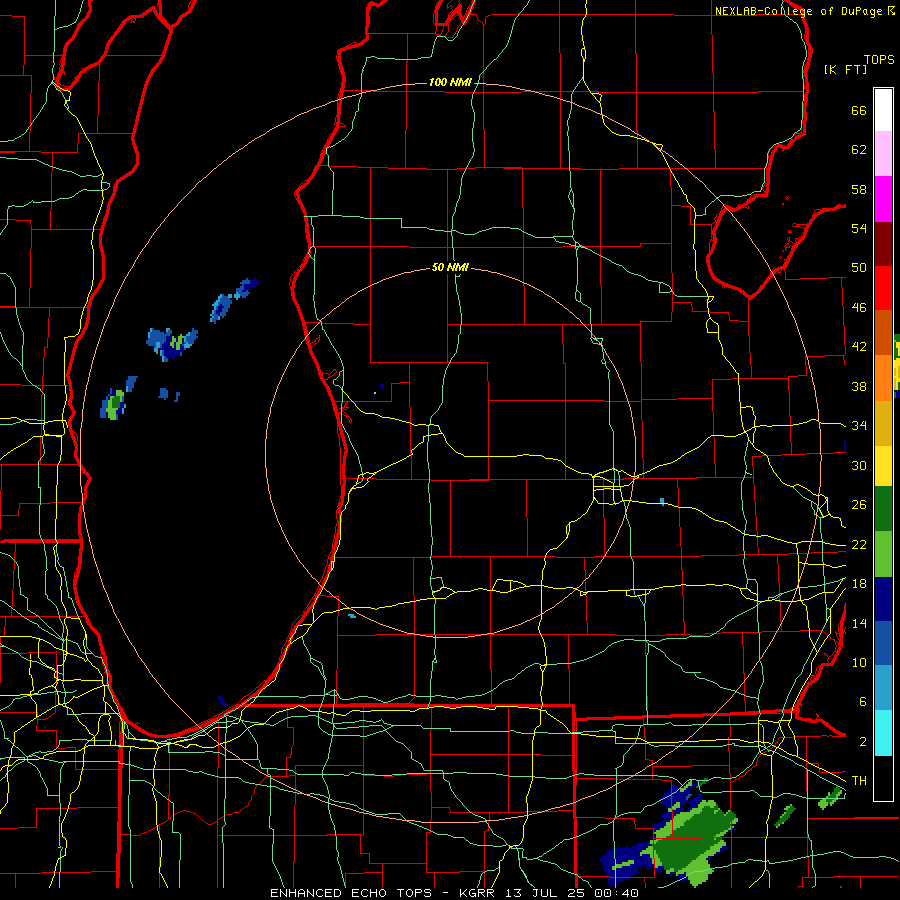Click the large green echo top cell in the southeast

point(692,839)
